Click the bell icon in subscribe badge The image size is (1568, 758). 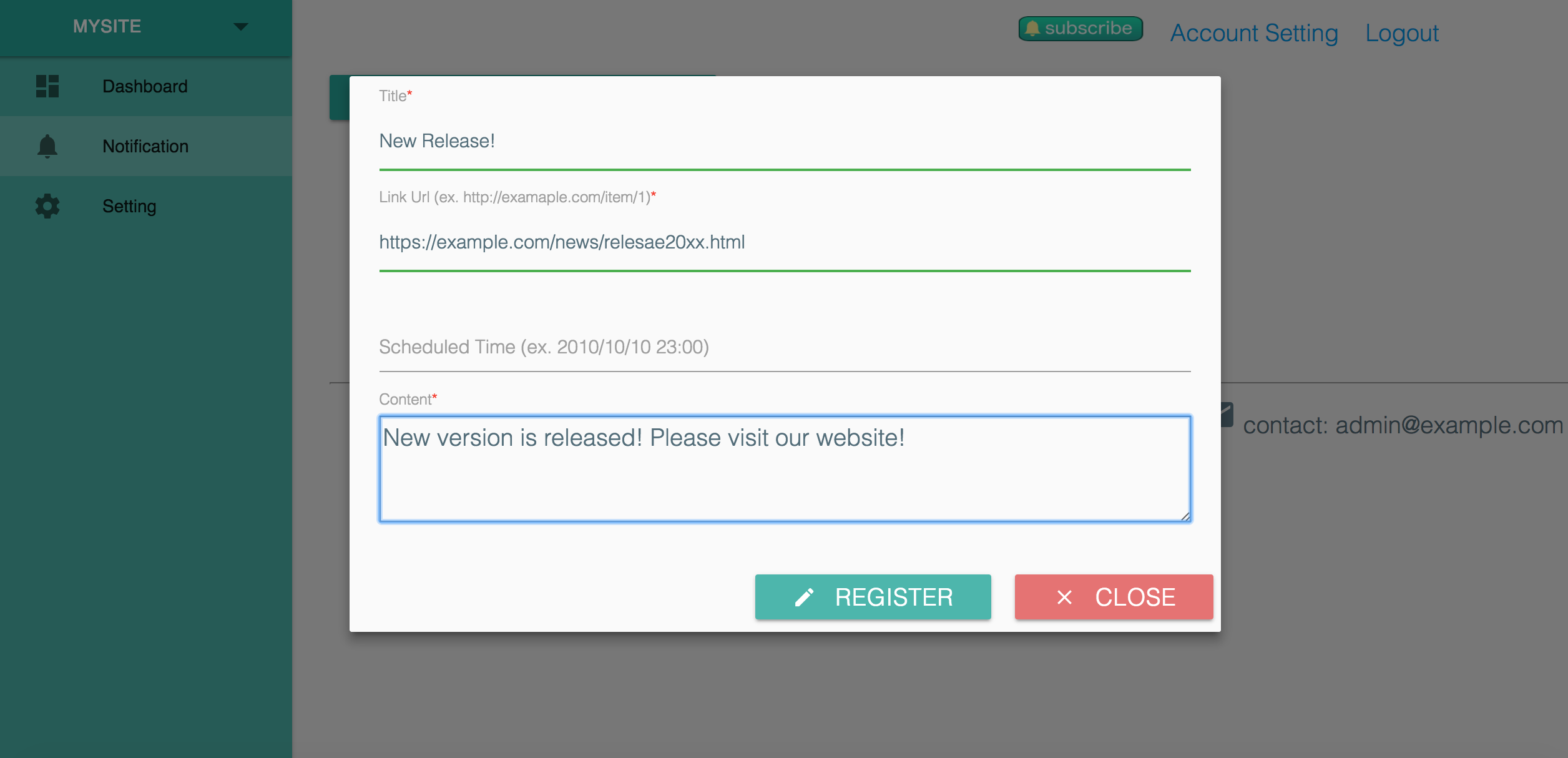click(x=1032, y=29)
